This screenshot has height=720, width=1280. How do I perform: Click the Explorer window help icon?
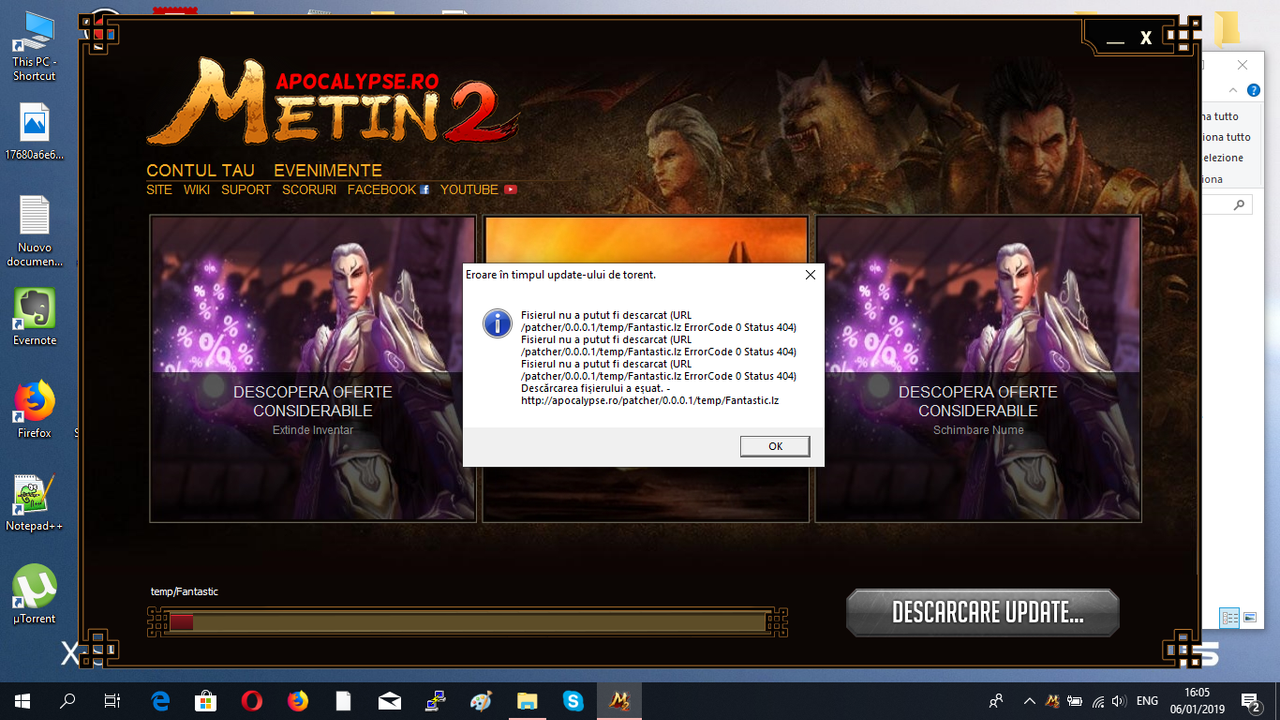(1251, 89)
